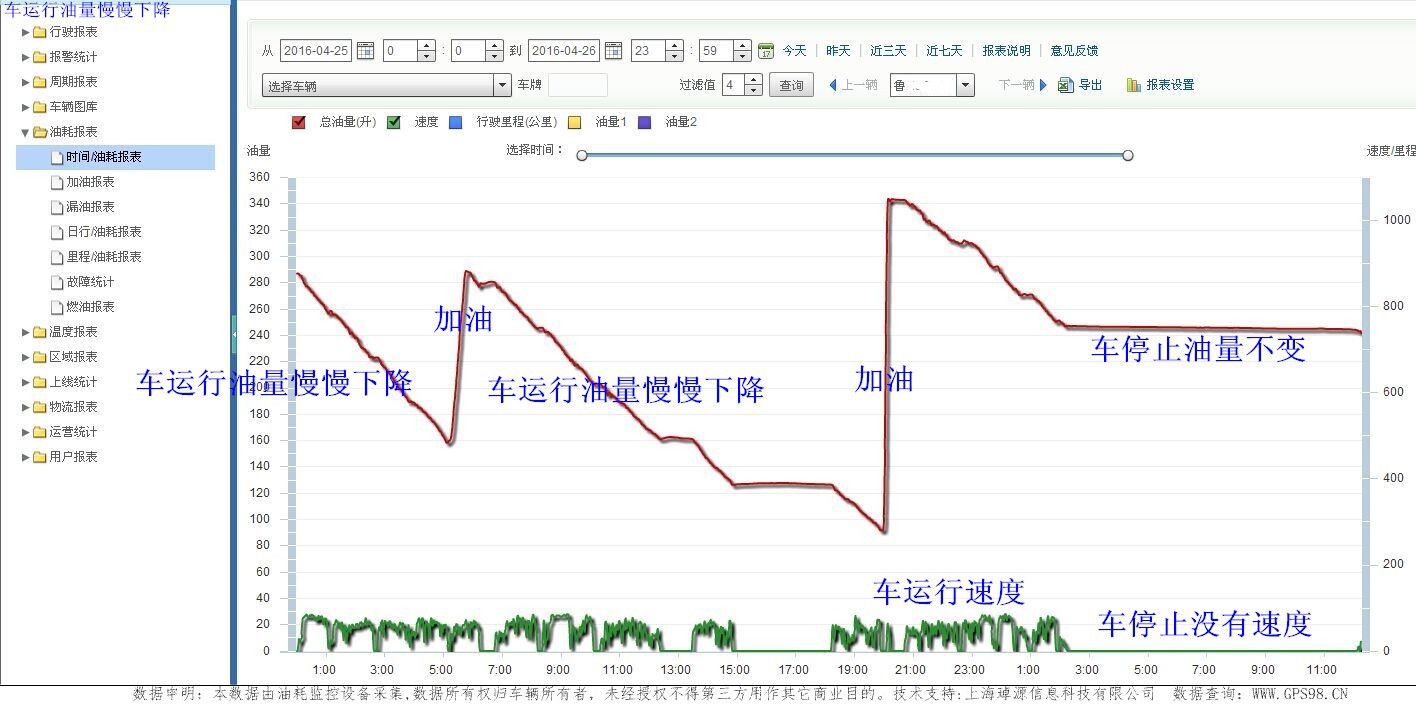Click the 行驶报表 folder icon
Screen dimensions: 1416x705
tap(39, 32)
